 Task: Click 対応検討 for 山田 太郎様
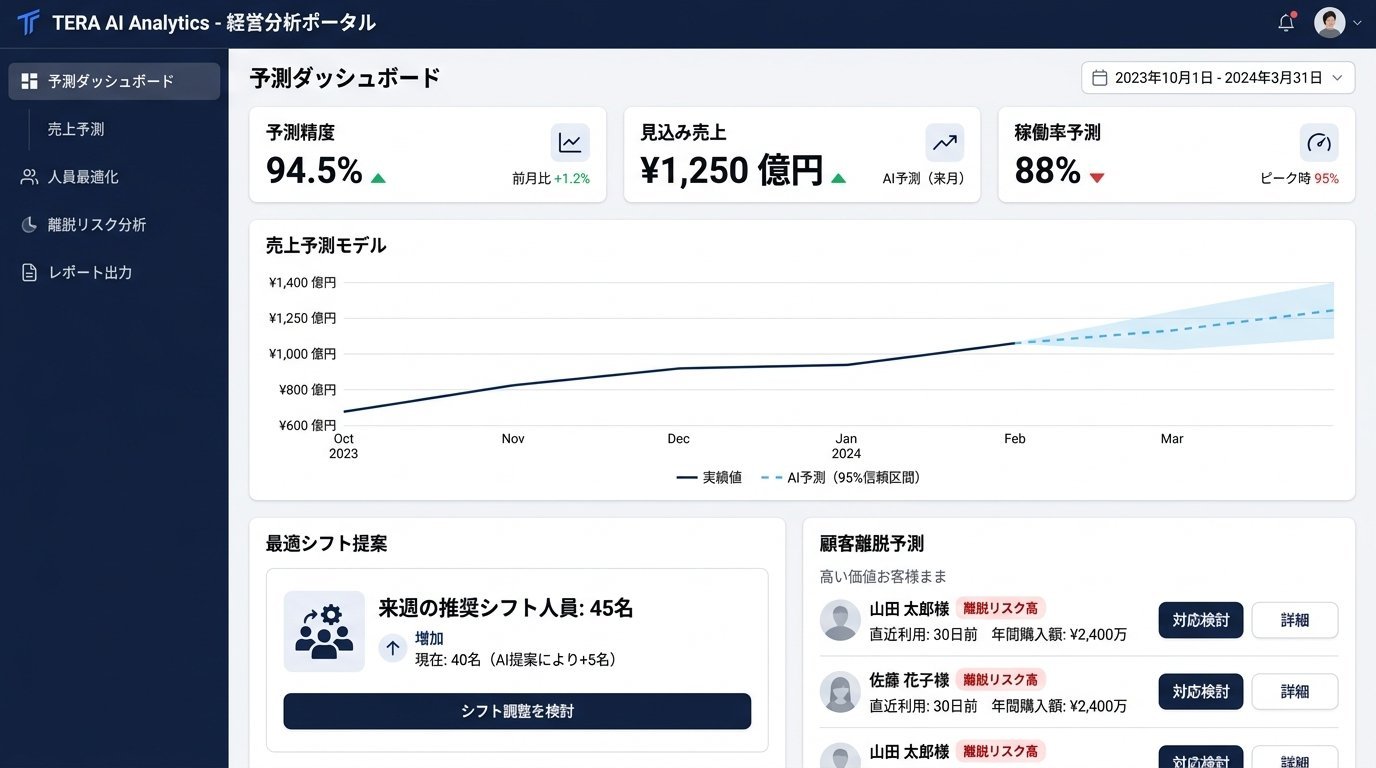click(1200, 620)
